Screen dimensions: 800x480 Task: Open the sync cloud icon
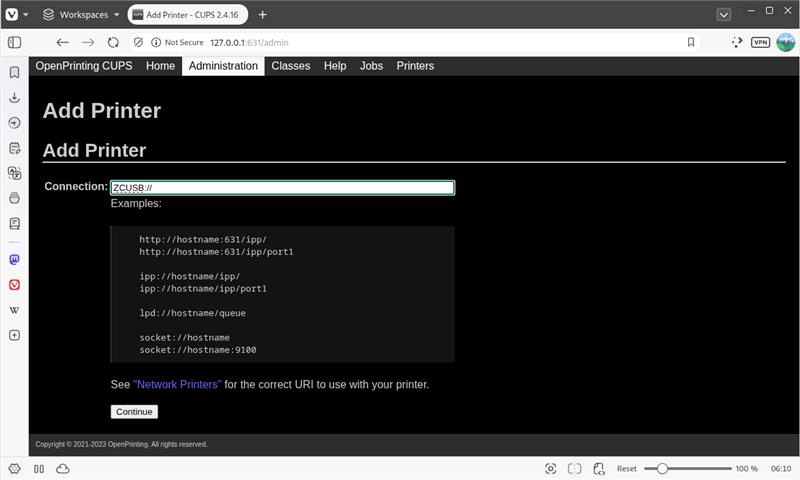(63, 469)
